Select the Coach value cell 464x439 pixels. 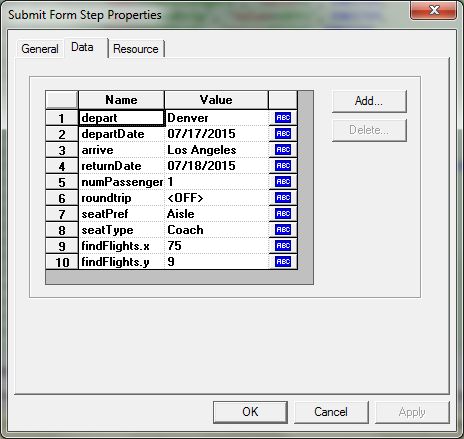coord(217,230)
